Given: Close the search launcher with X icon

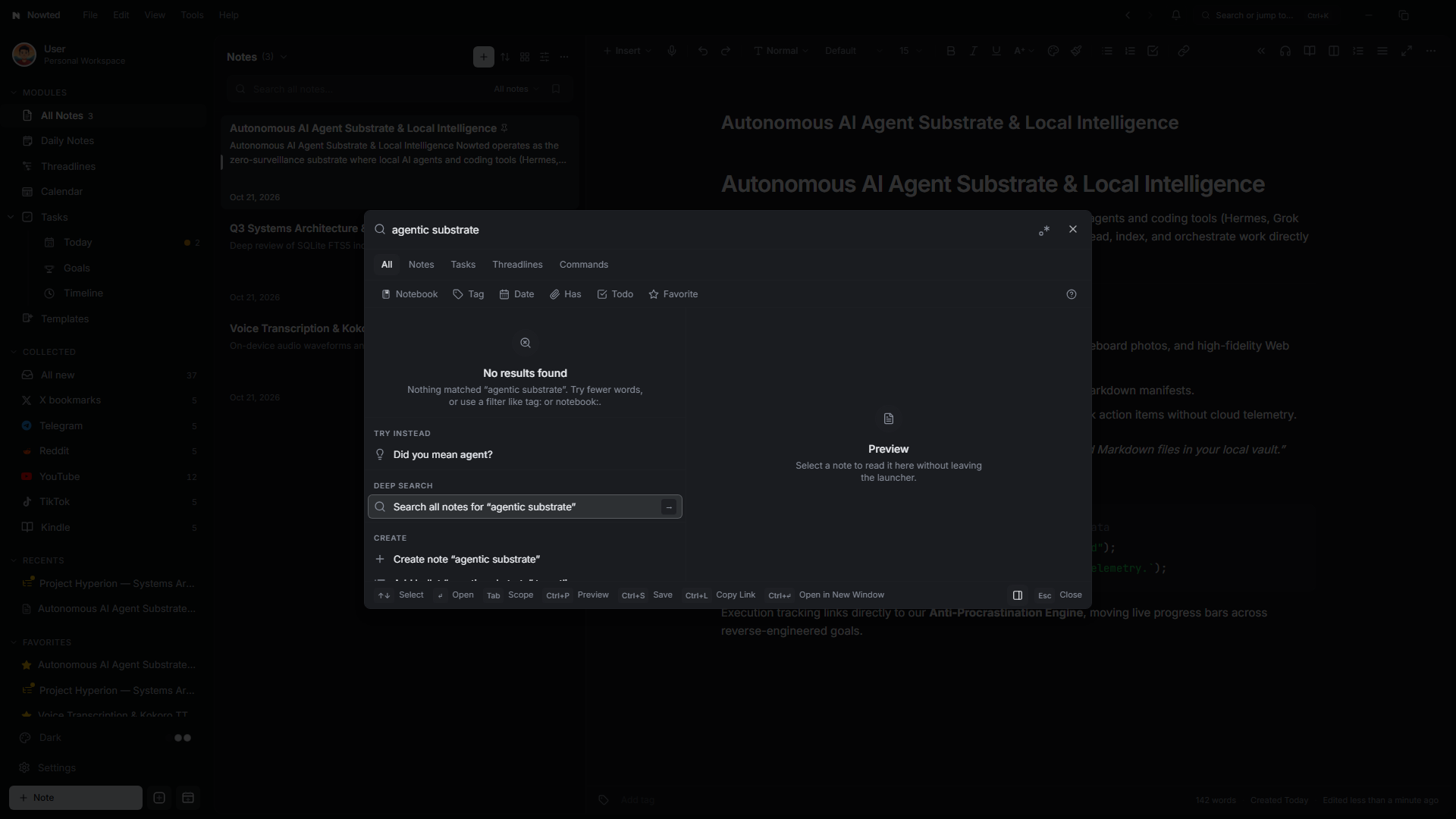Looking at the screenshot, I should [x=1072, y=229].
